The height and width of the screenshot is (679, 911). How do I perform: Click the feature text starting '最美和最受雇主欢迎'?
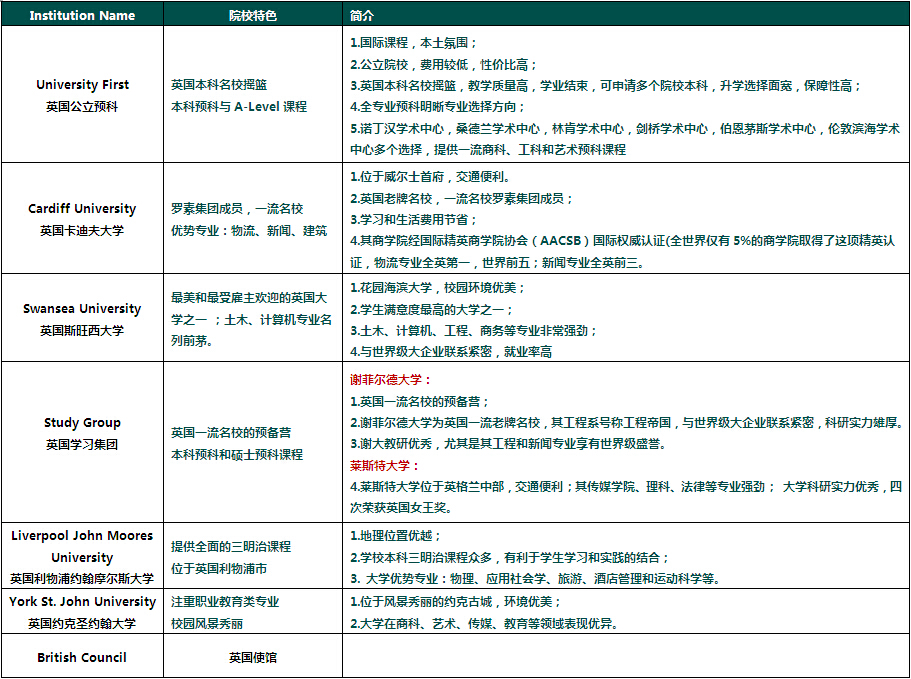pos(252,319)
